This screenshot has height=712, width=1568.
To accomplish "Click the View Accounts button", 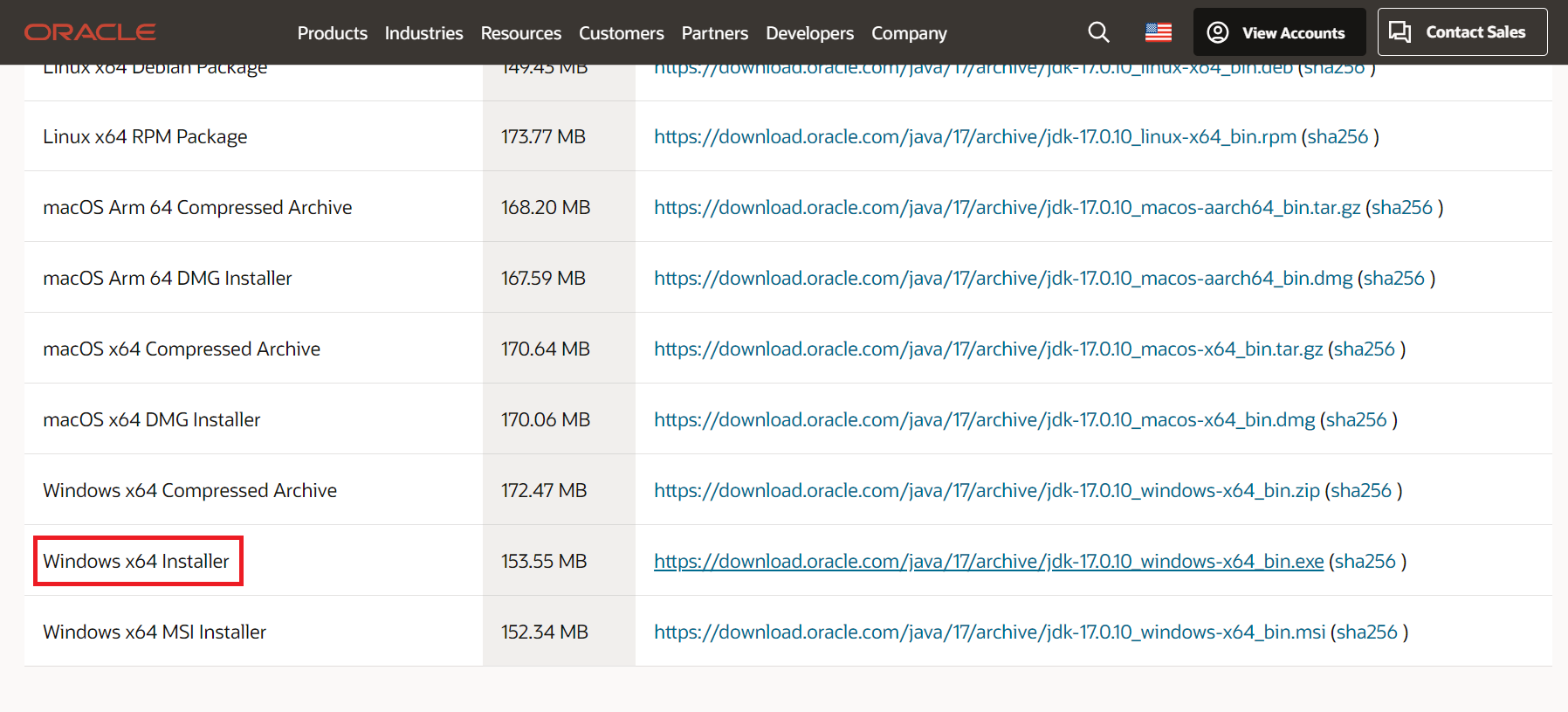I will [1279, 32].
